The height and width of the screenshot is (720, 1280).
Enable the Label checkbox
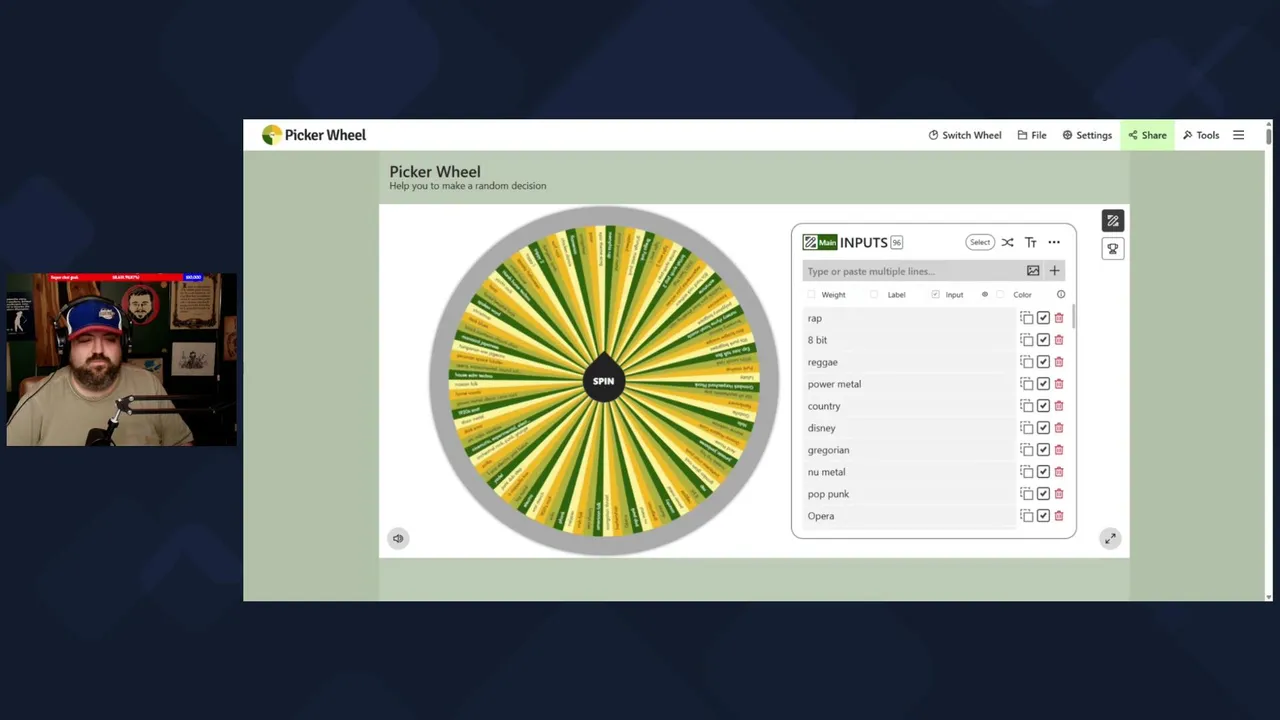874,295
